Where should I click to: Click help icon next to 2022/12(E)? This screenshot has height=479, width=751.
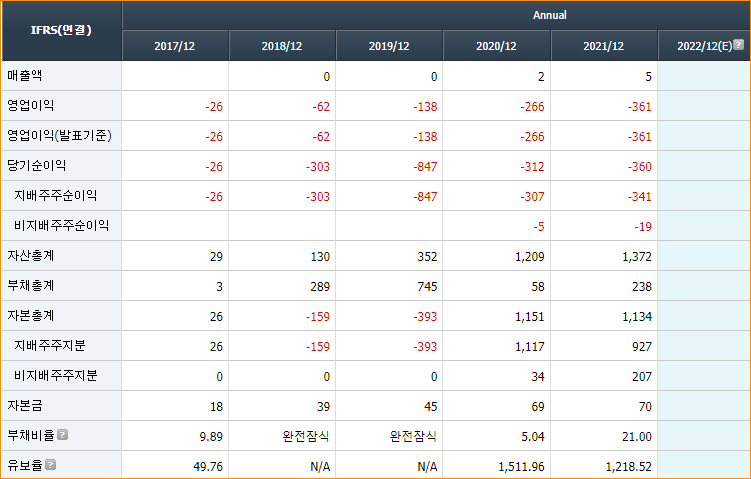pyautogui.click(x=739, y=45)
